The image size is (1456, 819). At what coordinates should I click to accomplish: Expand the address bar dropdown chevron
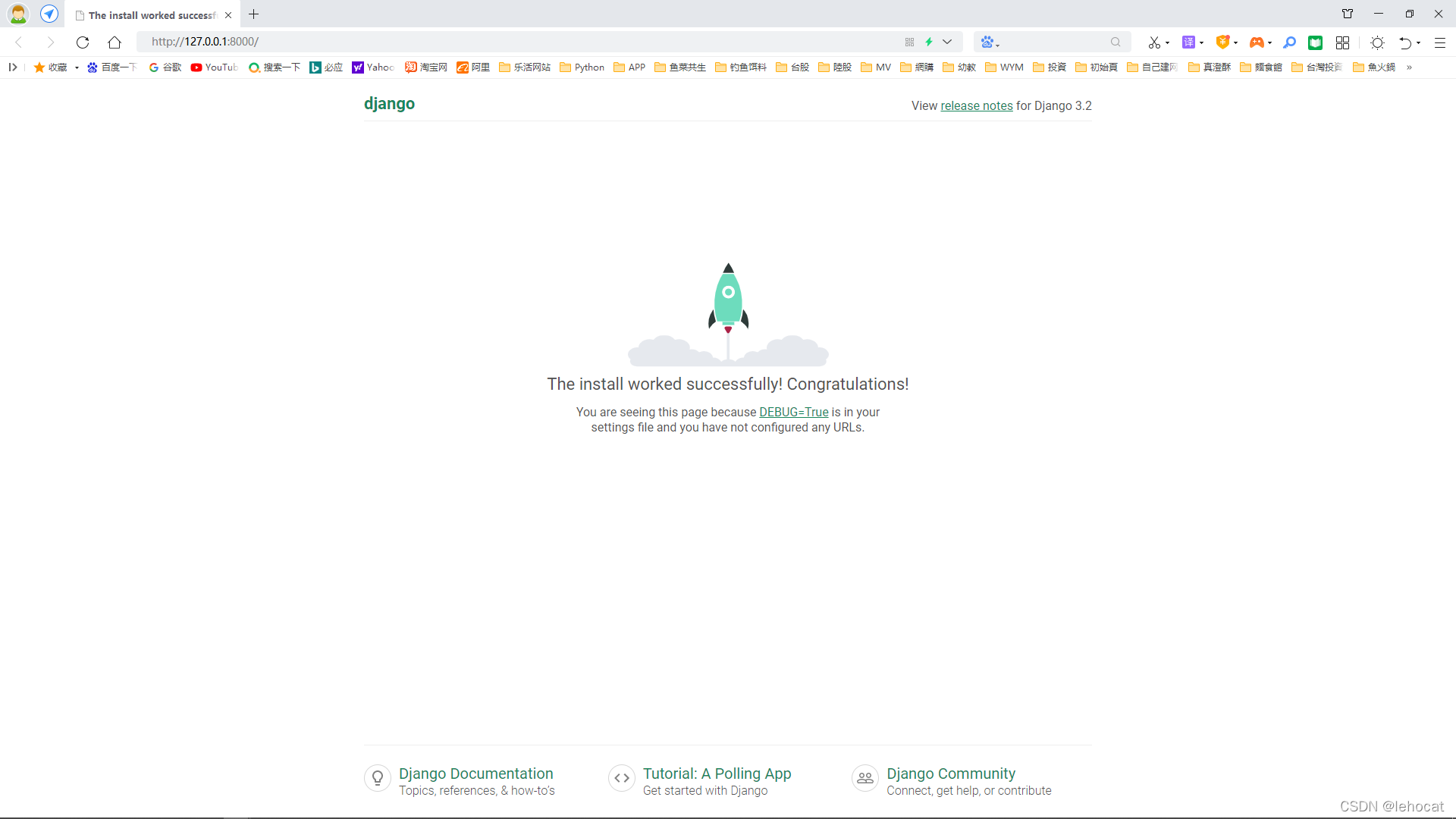(947, 42)
